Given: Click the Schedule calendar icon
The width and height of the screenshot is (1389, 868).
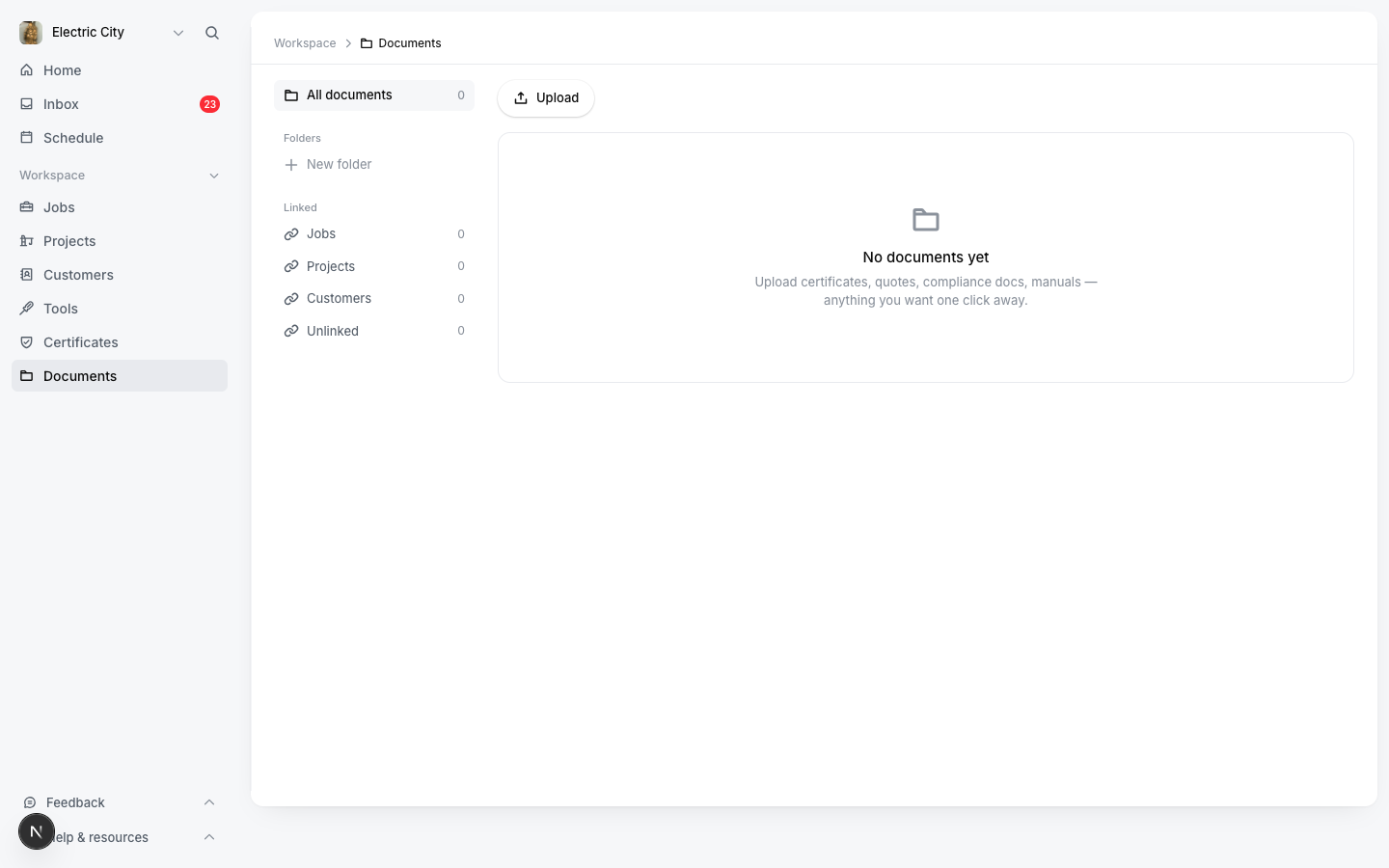Looking at the screenshot, I should 27,138.
